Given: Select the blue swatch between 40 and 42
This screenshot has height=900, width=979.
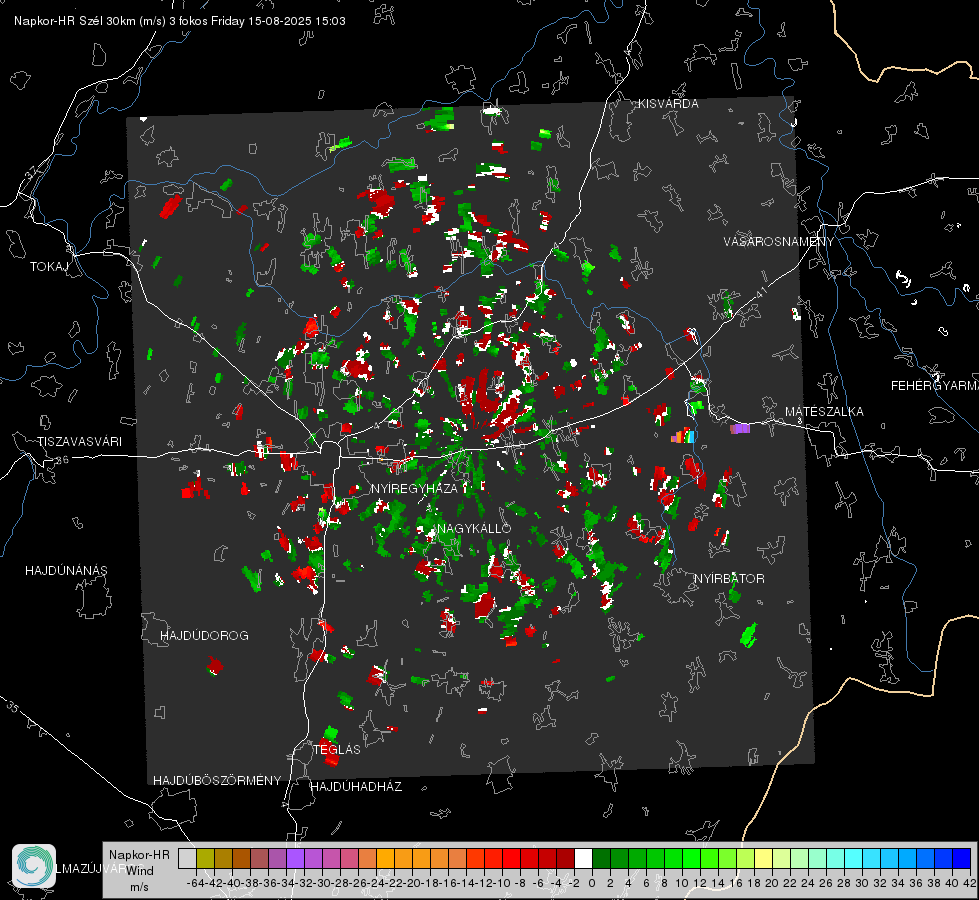Looking at the screenshot, I should pos(962,858).
